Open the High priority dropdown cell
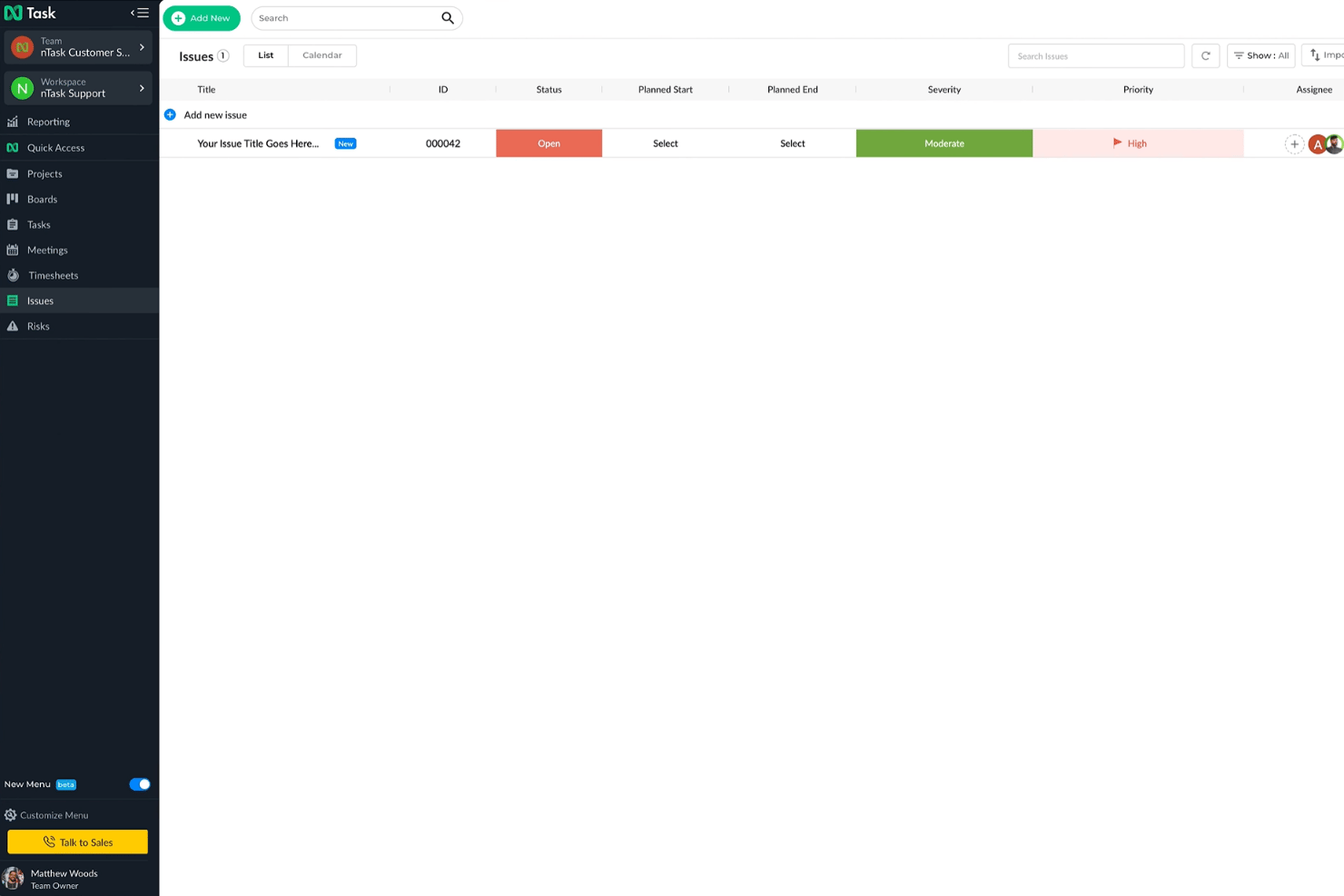This screenshot has width=1344, height=896. tap(1138, 143)
